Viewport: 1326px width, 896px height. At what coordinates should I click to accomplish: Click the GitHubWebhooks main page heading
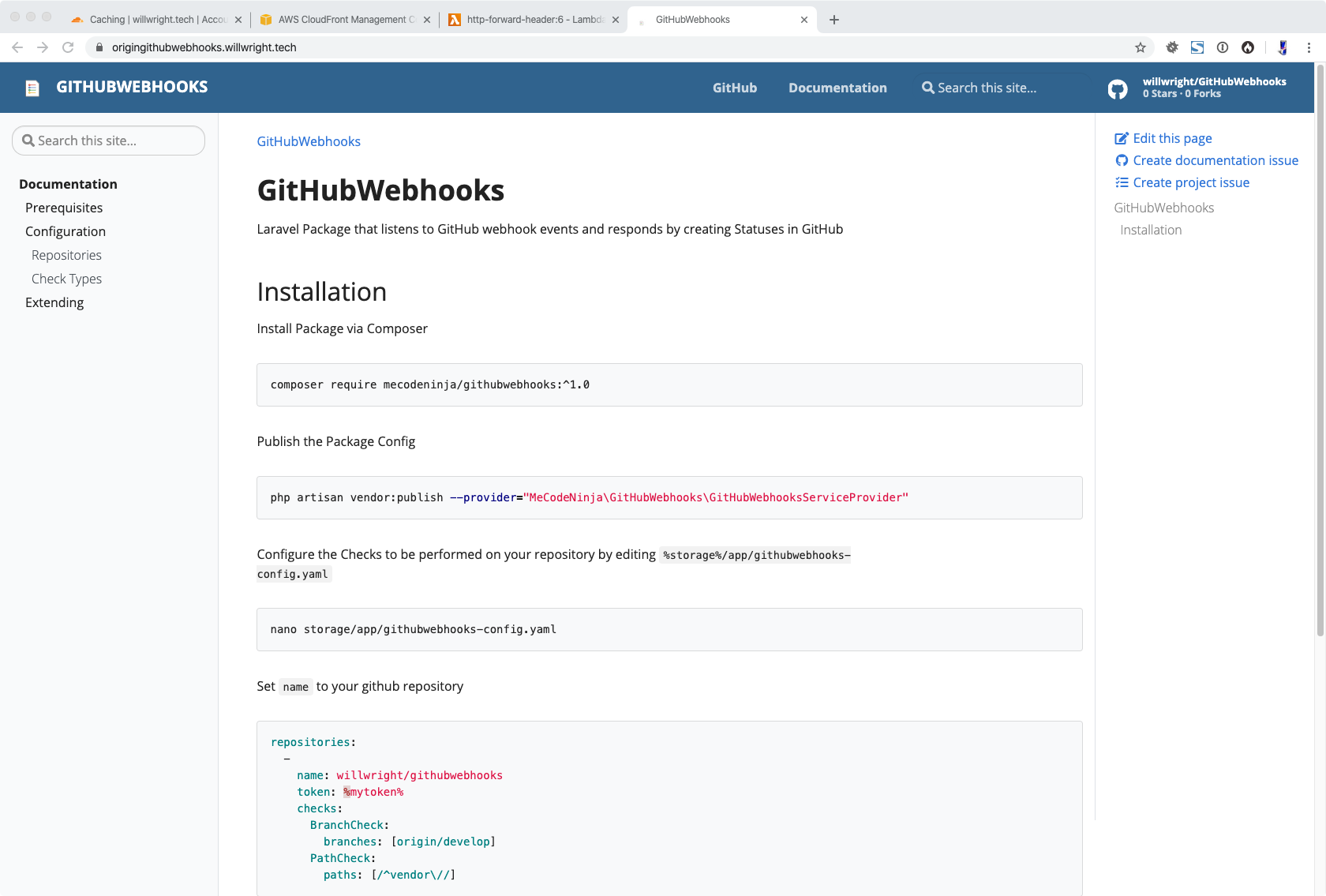click(x=380, y=190)
